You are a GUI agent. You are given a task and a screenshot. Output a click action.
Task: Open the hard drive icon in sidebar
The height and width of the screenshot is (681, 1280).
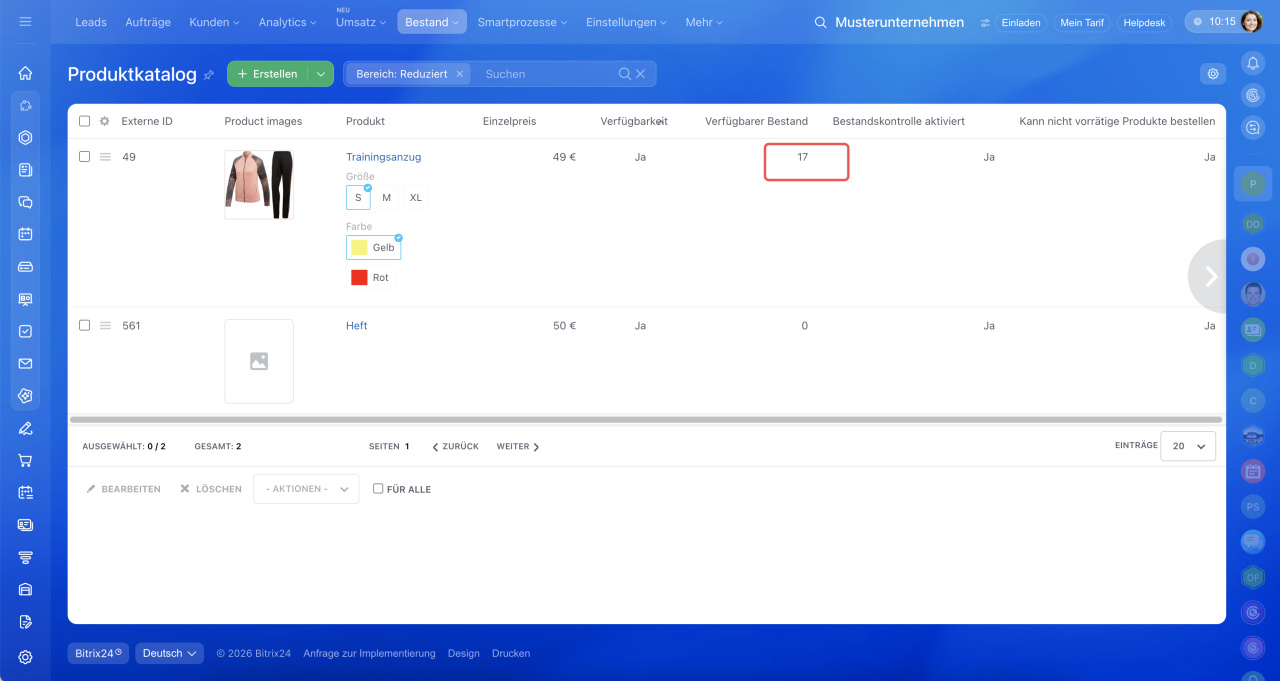tap(25, 267)
